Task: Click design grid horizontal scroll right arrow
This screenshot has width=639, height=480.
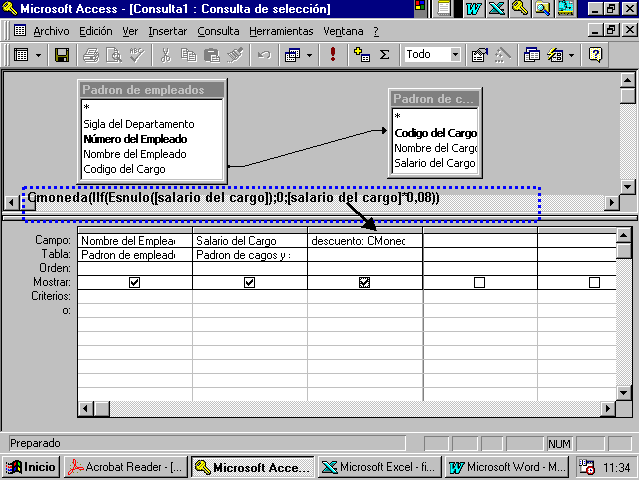Action: (608, 409)
